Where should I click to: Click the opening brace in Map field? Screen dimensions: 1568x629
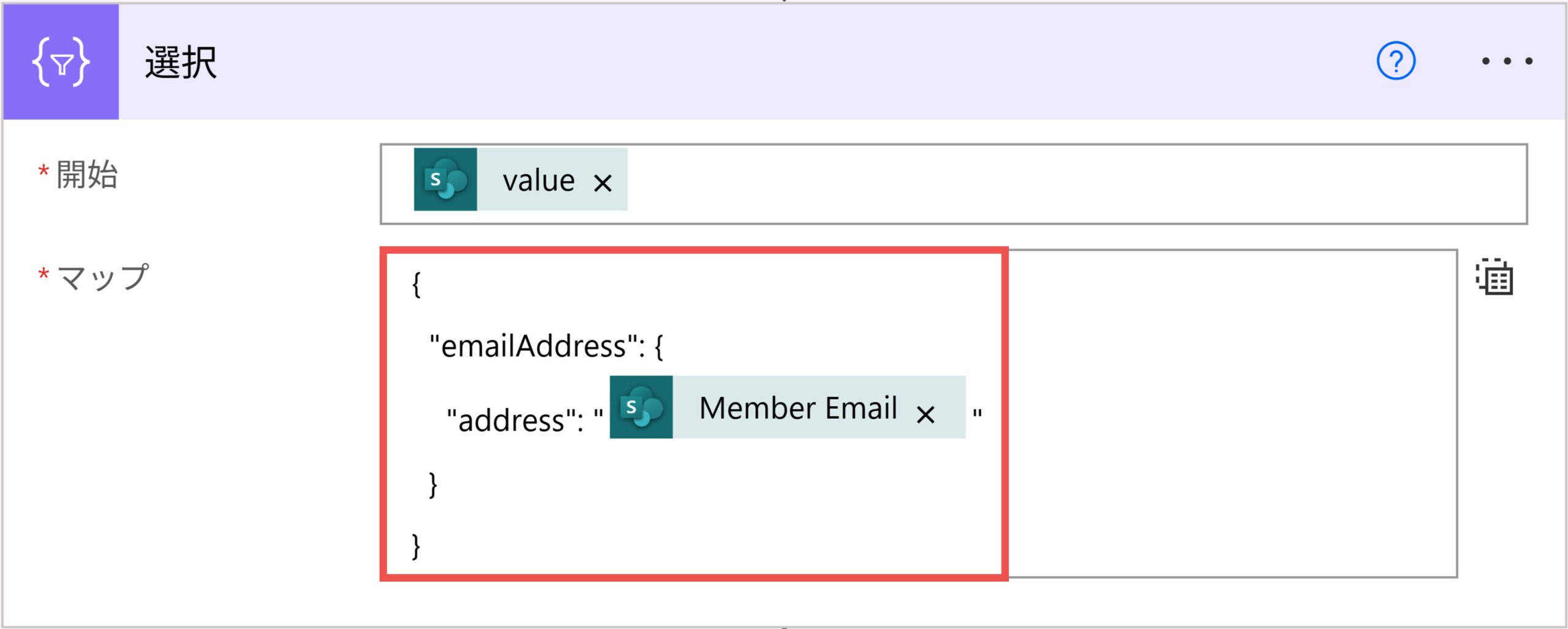tap(417, 285)
